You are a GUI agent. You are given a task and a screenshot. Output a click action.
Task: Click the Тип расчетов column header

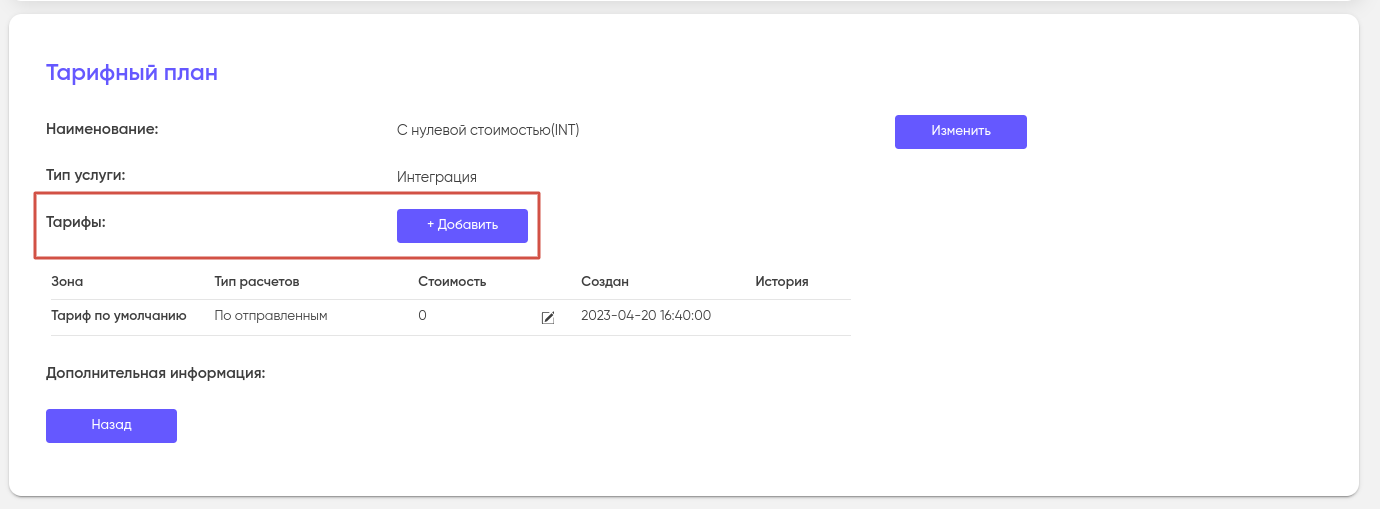point(257,281)
